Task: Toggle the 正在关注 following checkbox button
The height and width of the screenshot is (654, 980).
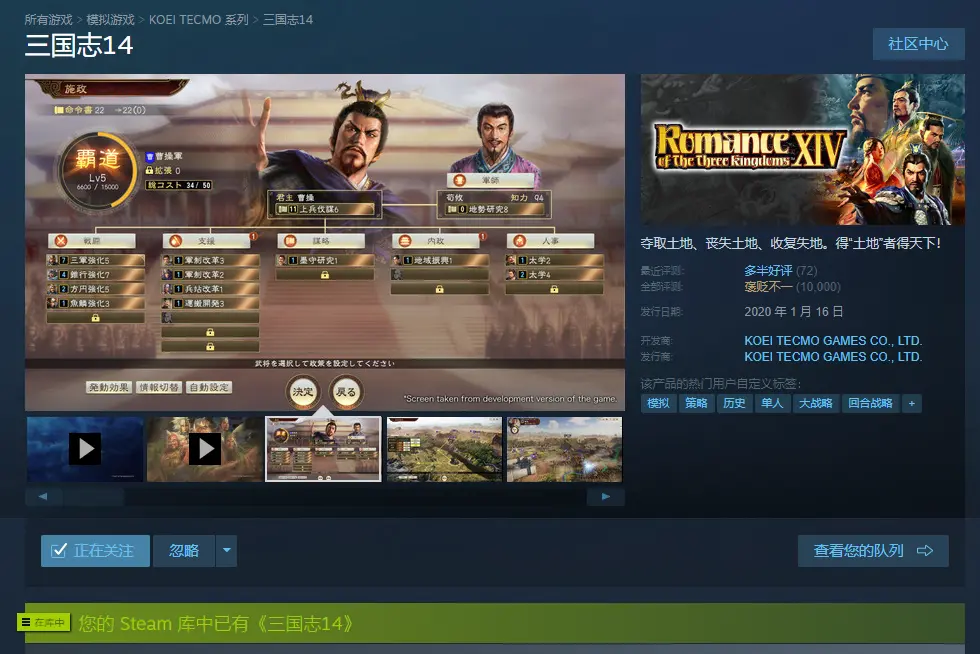Action: tap(95, 550)
